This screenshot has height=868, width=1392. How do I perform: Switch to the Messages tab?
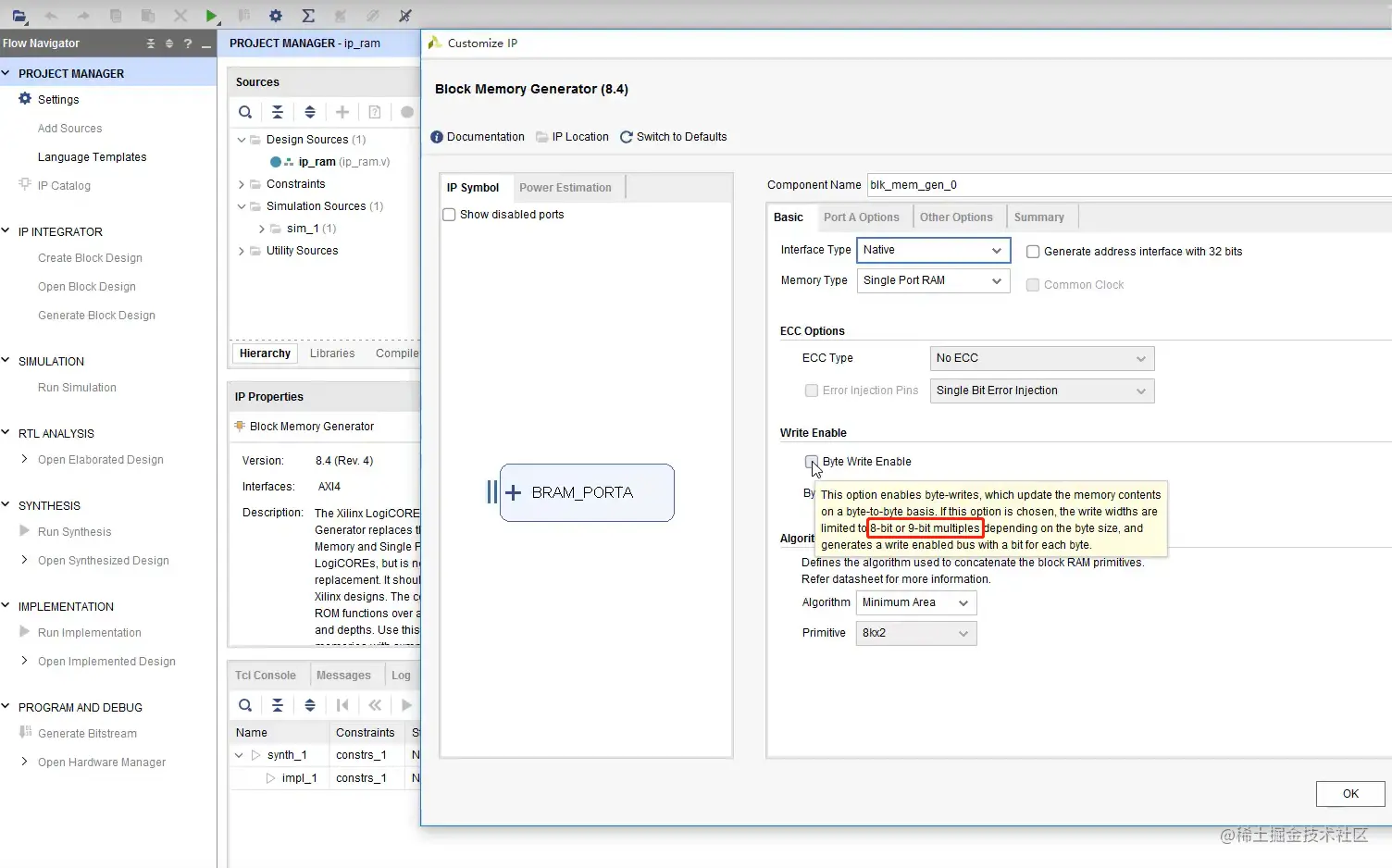343,676
